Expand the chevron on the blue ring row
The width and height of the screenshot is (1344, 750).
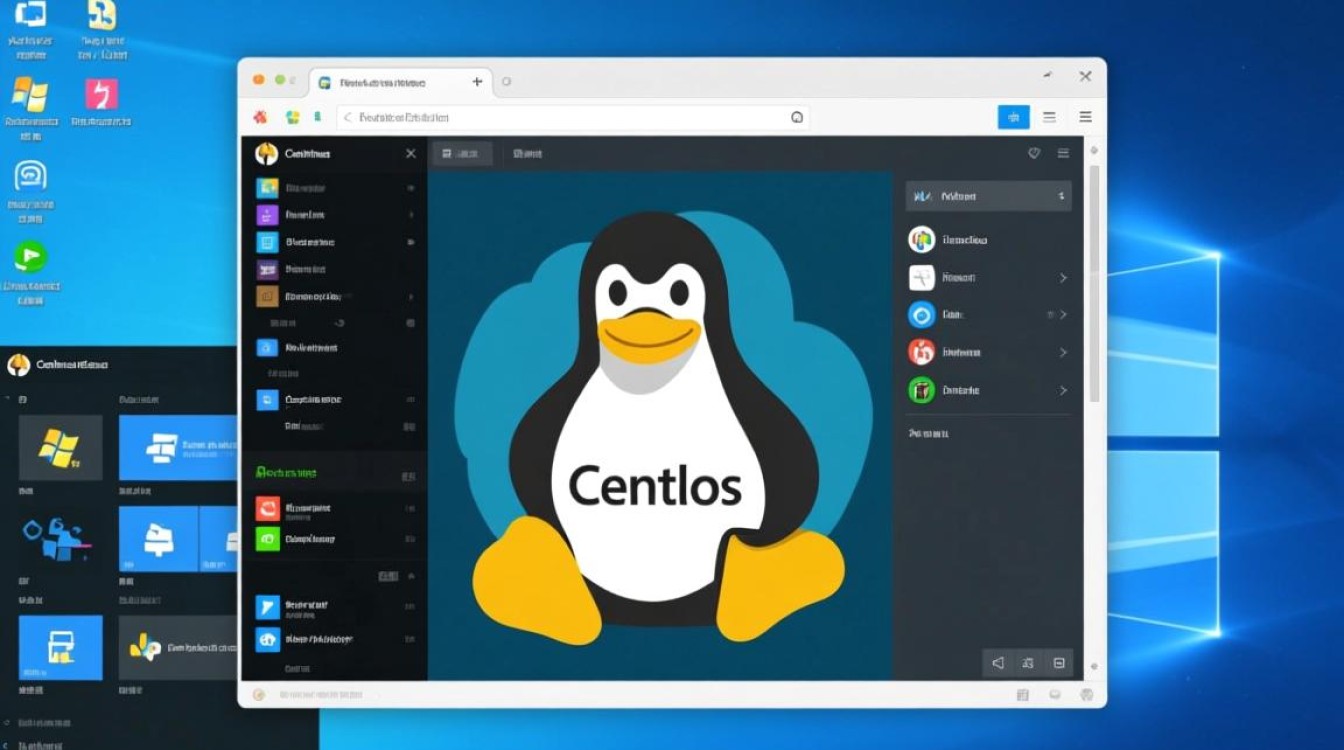1063,315
